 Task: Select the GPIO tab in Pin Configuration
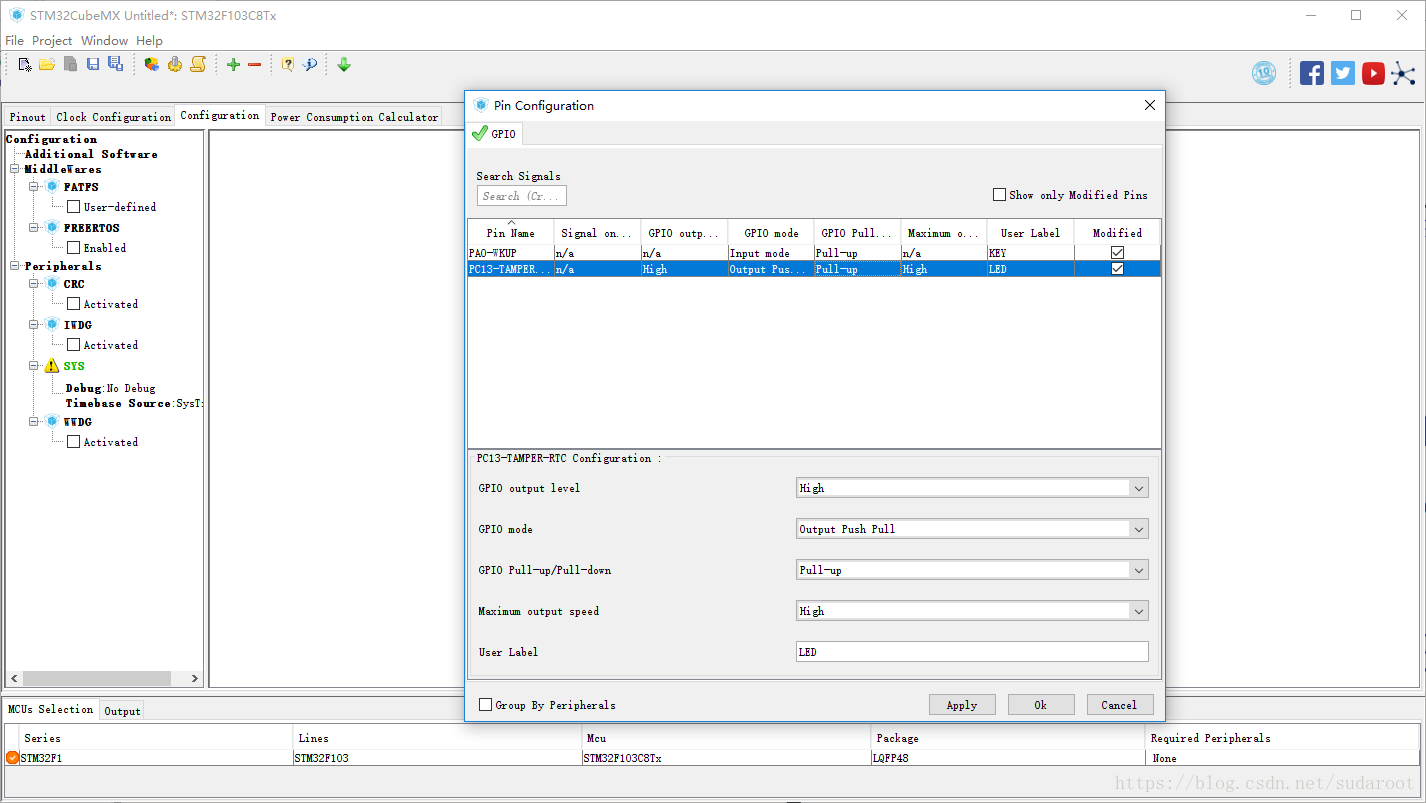click(x=494, y=134)
